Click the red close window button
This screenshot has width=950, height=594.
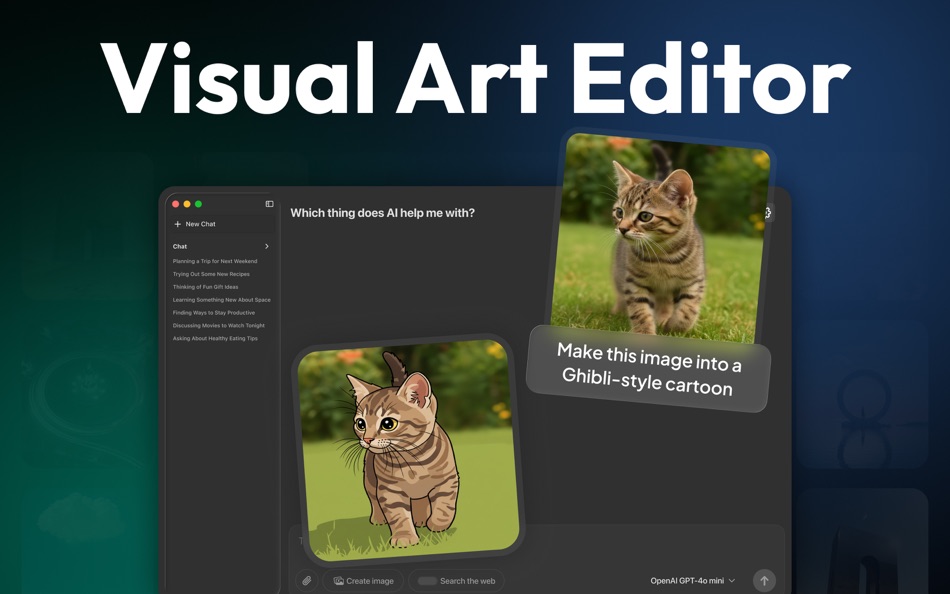click(x=176, y=204)
